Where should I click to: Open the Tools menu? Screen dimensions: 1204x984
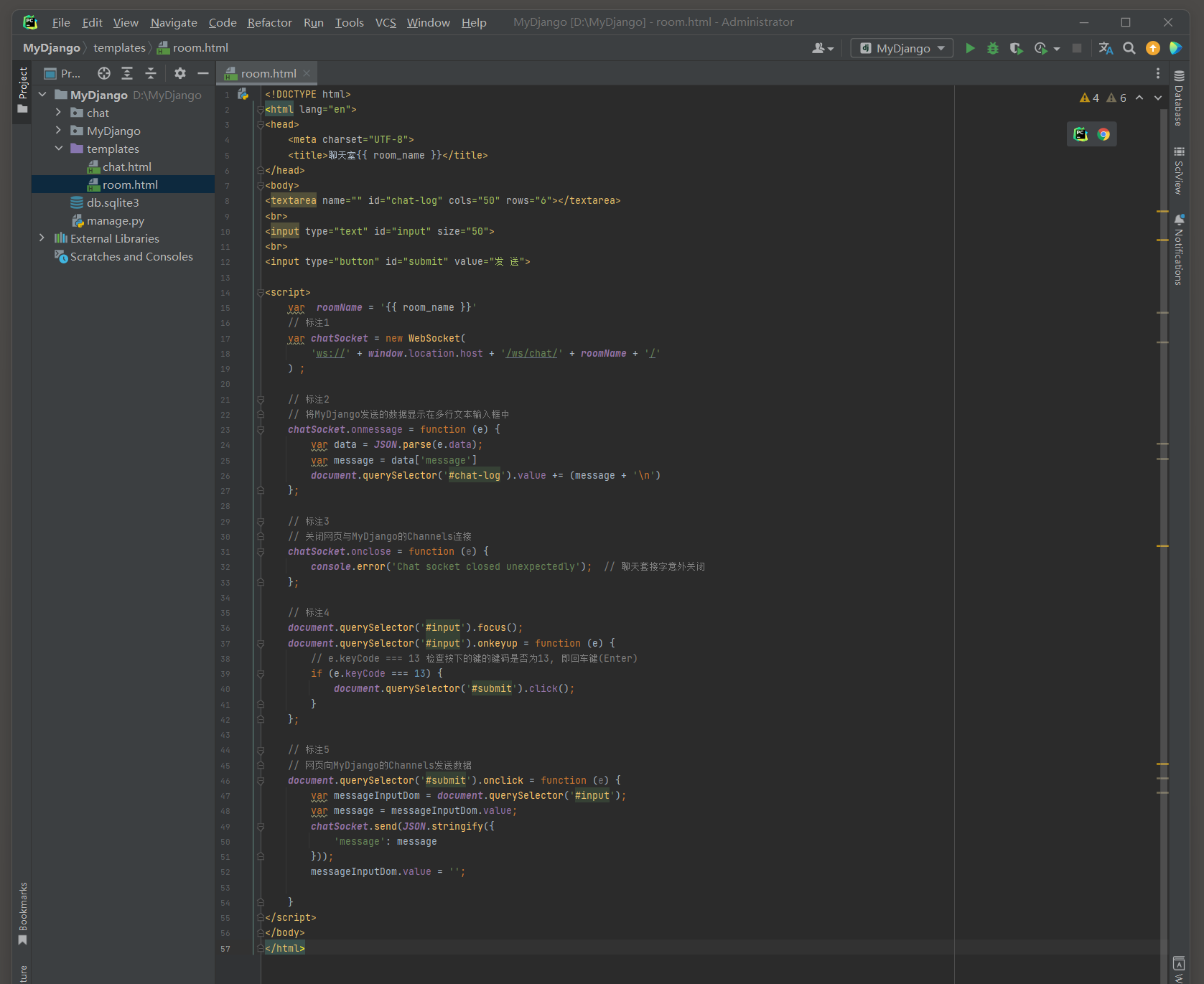(x=349, y=22)
